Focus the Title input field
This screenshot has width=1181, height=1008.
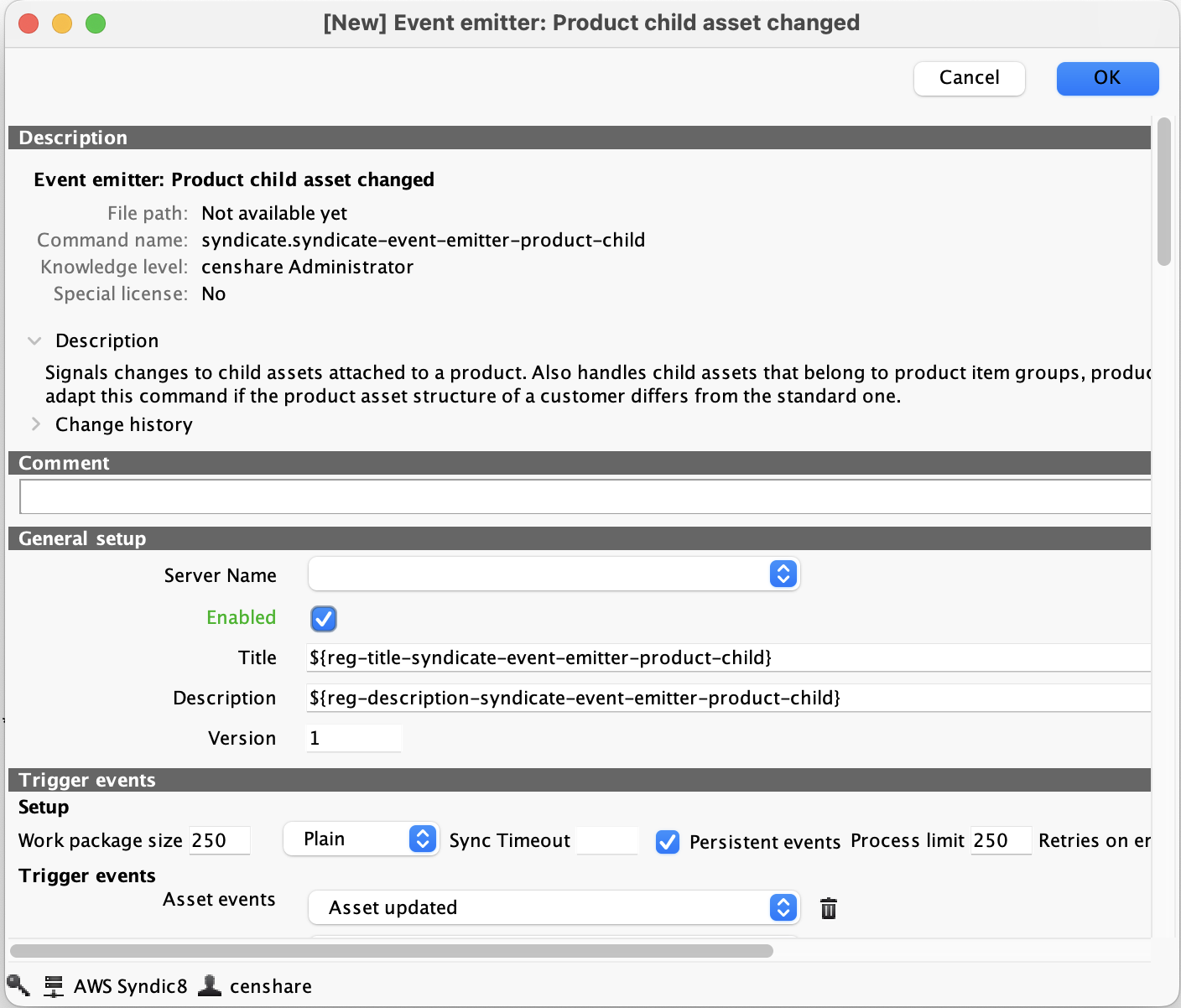(x=728, y=657)
